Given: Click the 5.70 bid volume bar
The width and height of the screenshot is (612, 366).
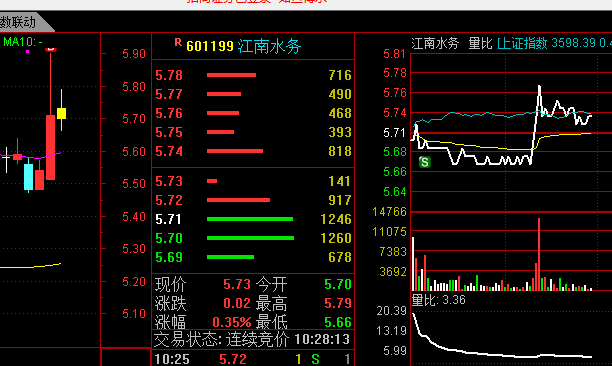Looking at the screenshot, I should click(250, 238).
